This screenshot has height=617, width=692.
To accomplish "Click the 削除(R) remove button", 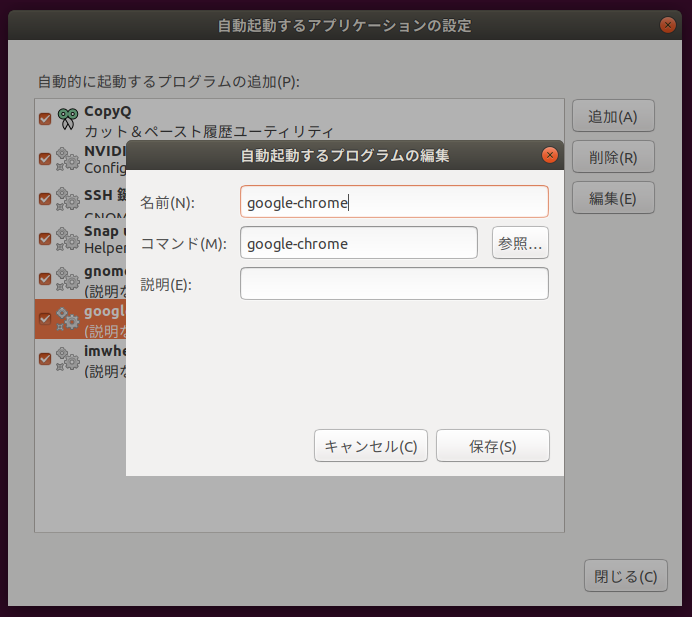I will [x=613, y=157].
